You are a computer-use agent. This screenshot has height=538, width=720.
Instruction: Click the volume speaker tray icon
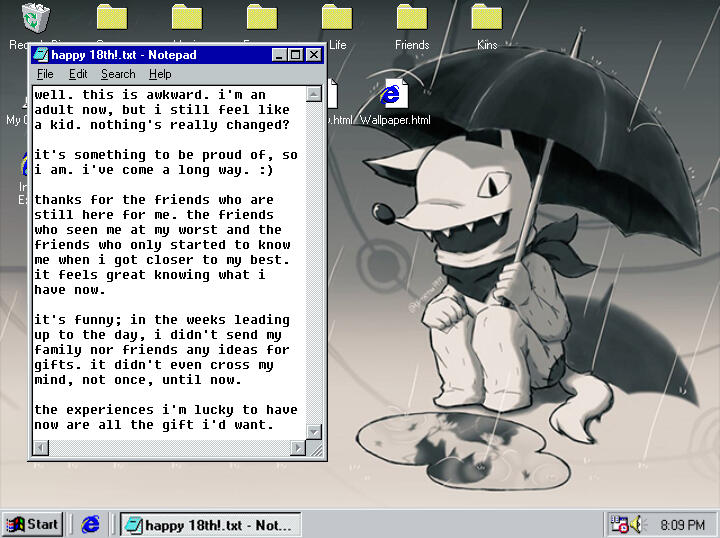pyautogui.click(x=637, y=524)
